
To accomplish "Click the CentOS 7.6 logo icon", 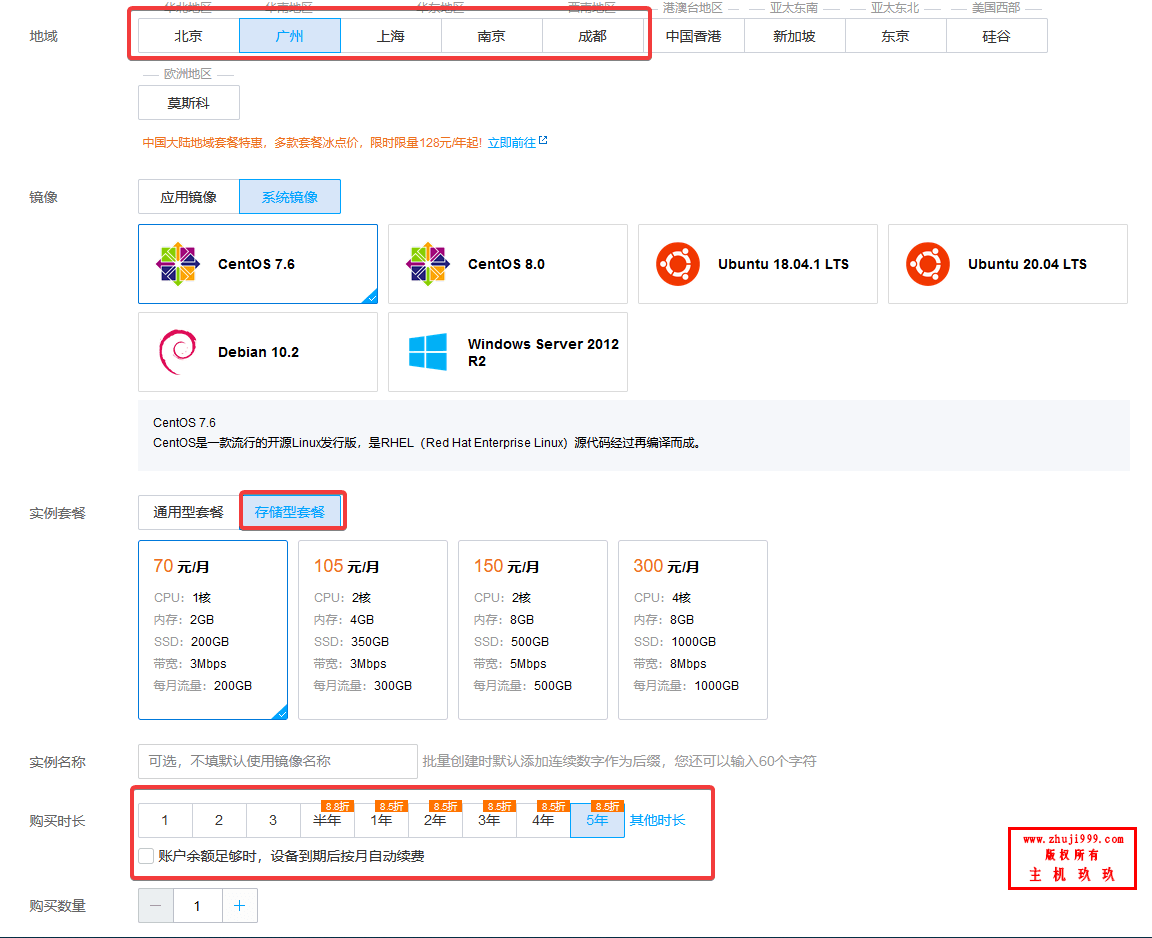I will pos(178,264).
